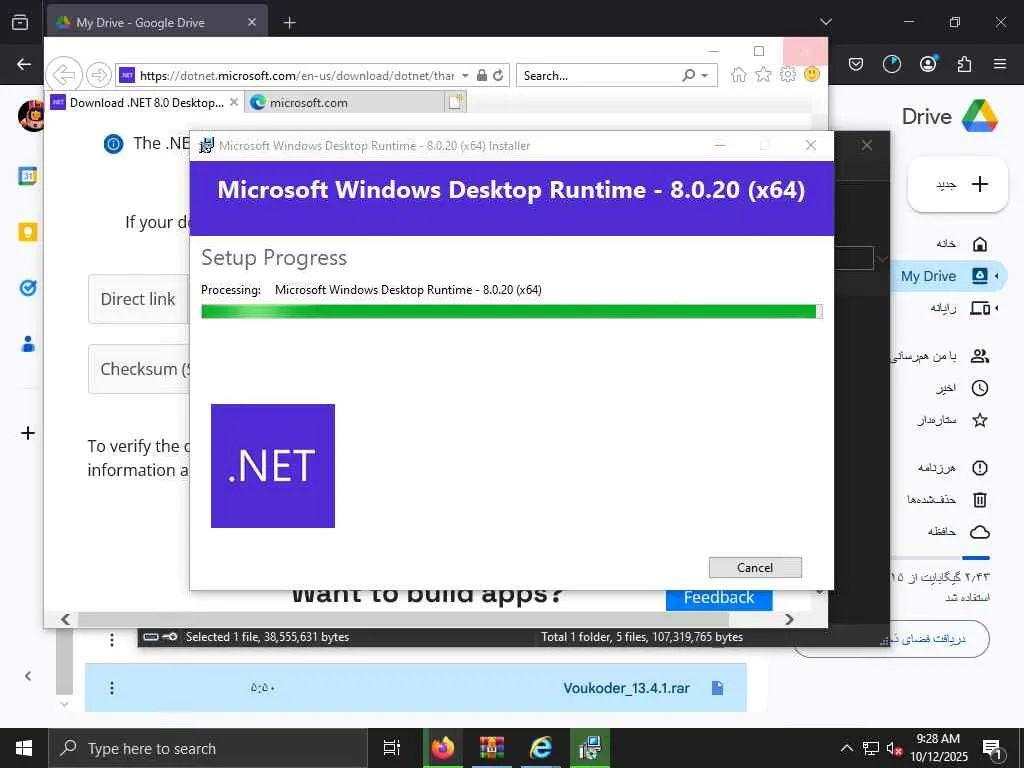Open Storage (حافظه) in Drive sidebar
Viewport: 1024px width, 768px height.
(x=958, y=532)
